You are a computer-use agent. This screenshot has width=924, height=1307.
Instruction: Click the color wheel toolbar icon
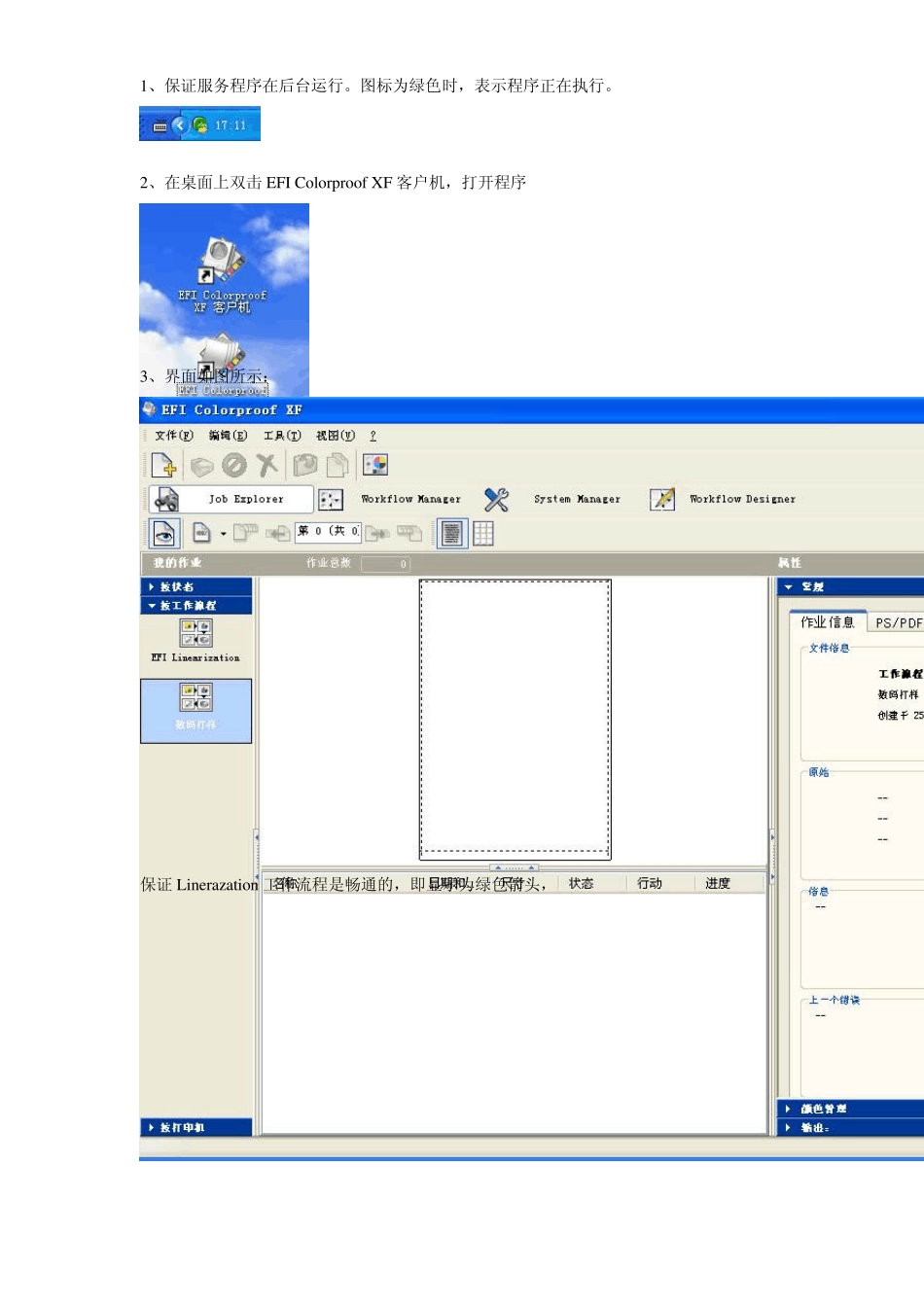coord(375,465)
